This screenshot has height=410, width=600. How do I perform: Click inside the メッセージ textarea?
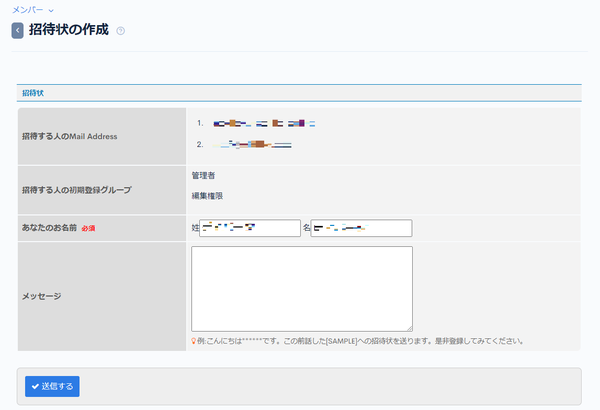302,289
